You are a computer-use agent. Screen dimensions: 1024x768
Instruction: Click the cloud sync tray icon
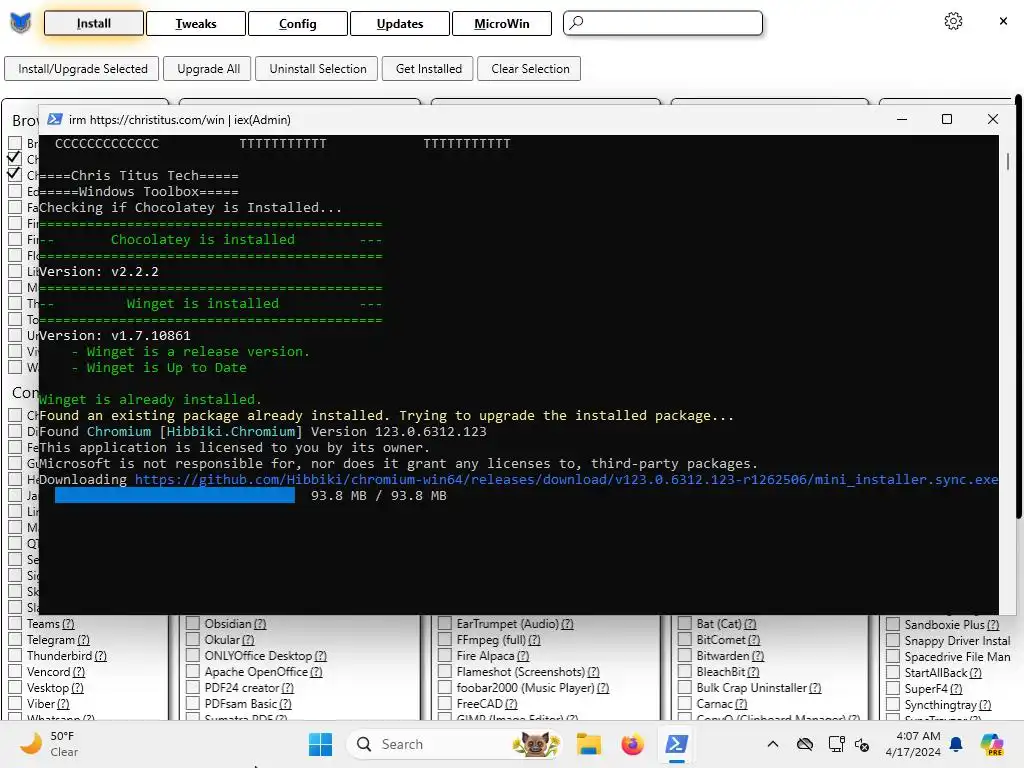tap(805, 744)
